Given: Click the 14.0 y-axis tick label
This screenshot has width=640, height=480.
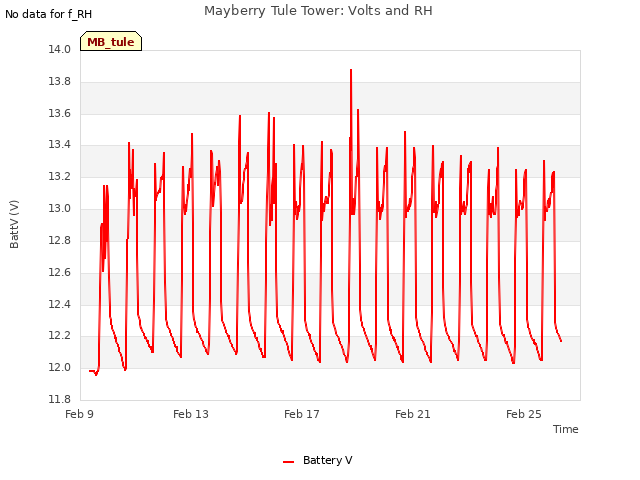Looking at the screenshot, I should (x=60, y=49).
